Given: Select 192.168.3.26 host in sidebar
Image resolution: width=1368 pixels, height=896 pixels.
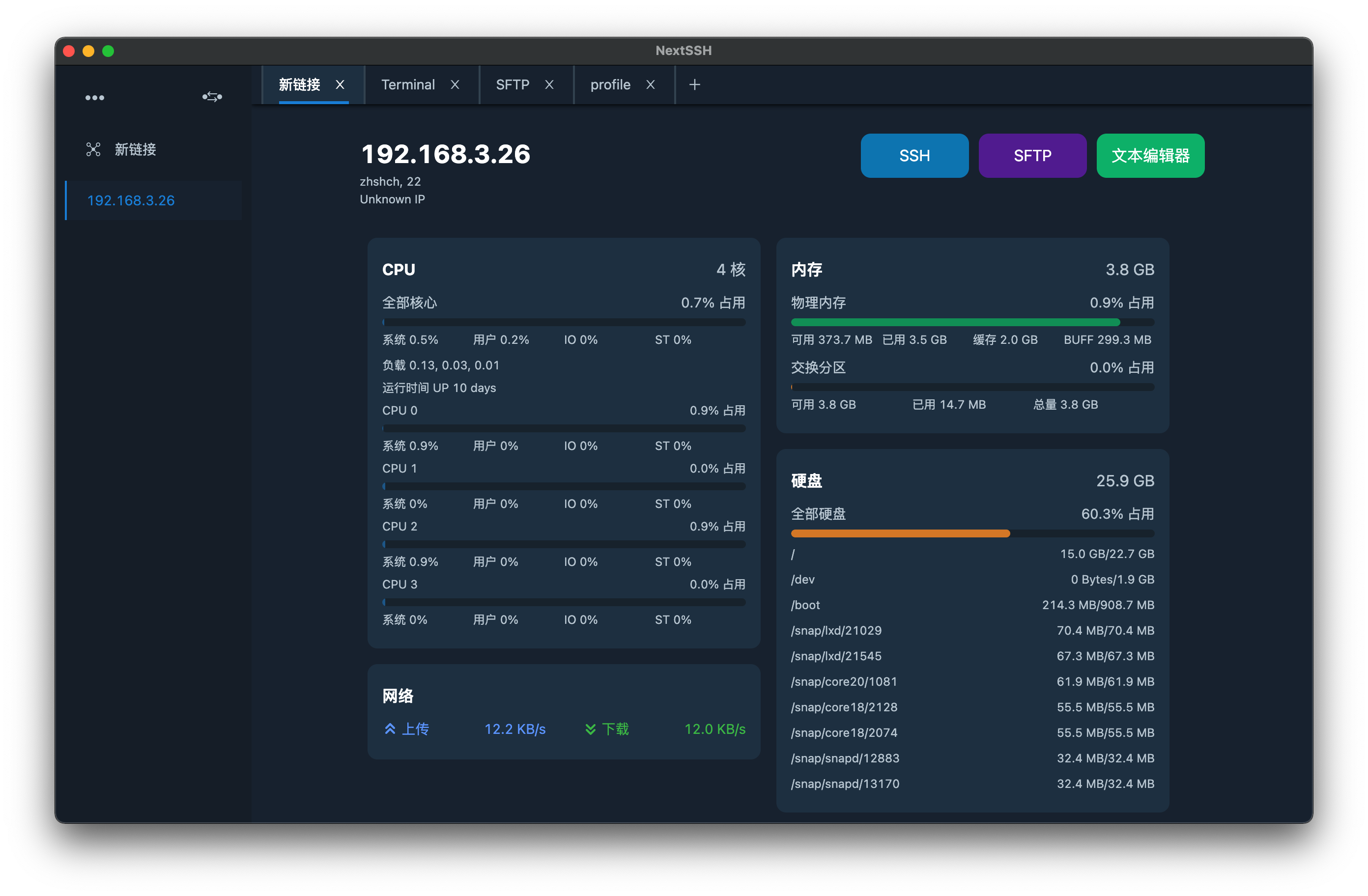Looking at the screenshot, I should [x=131, y=200].
